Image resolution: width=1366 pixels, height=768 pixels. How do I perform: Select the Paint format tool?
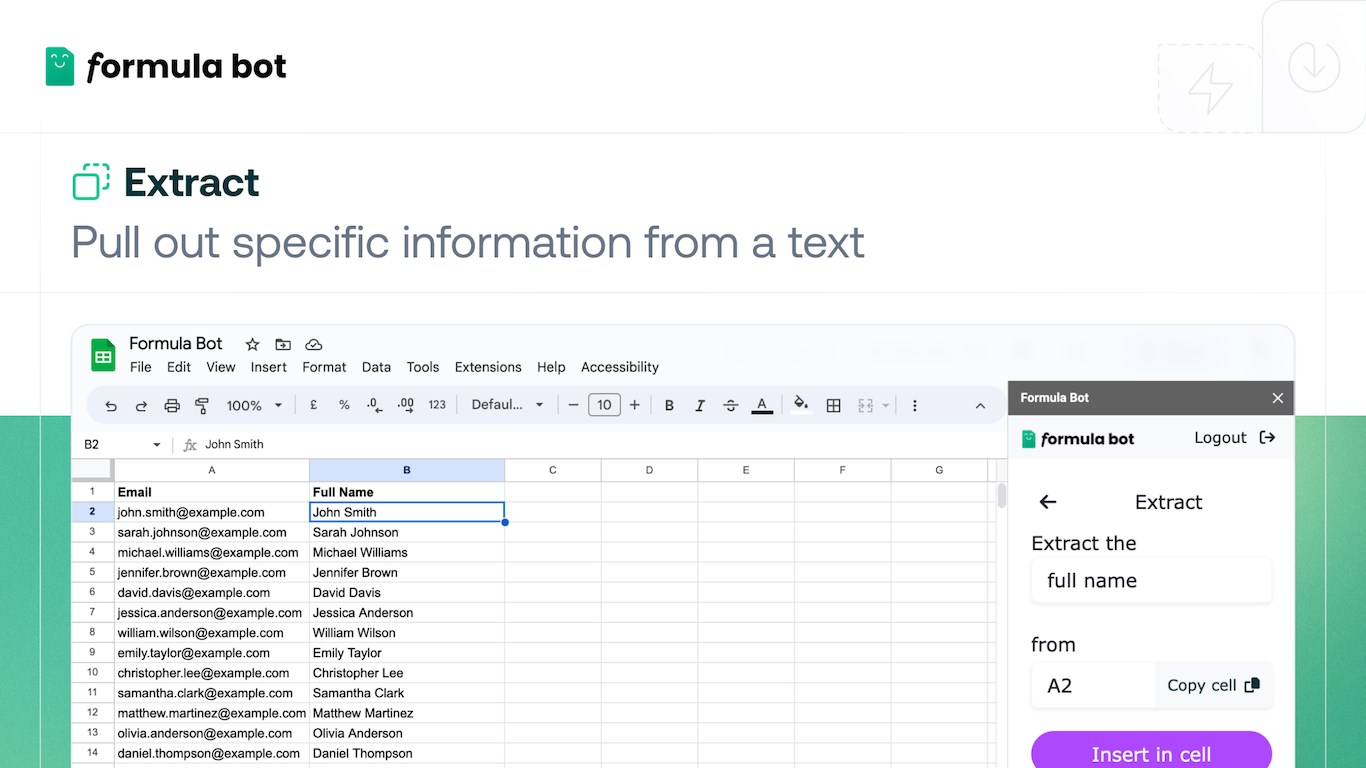(x=202, y=406)
